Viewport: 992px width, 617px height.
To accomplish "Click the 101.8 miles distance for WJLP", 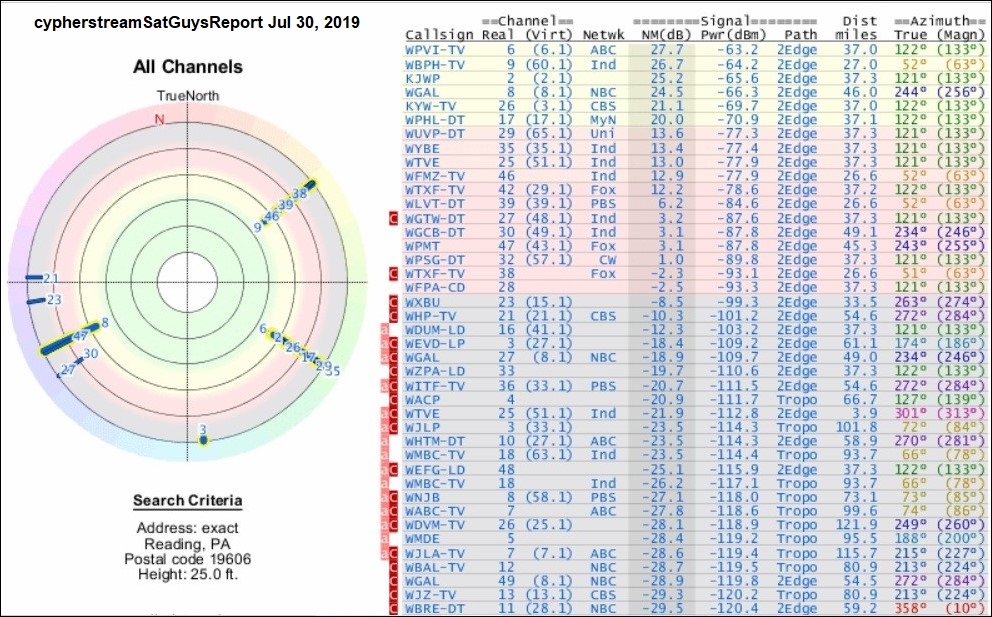I will pyautogui.click(x=856, y=428).
